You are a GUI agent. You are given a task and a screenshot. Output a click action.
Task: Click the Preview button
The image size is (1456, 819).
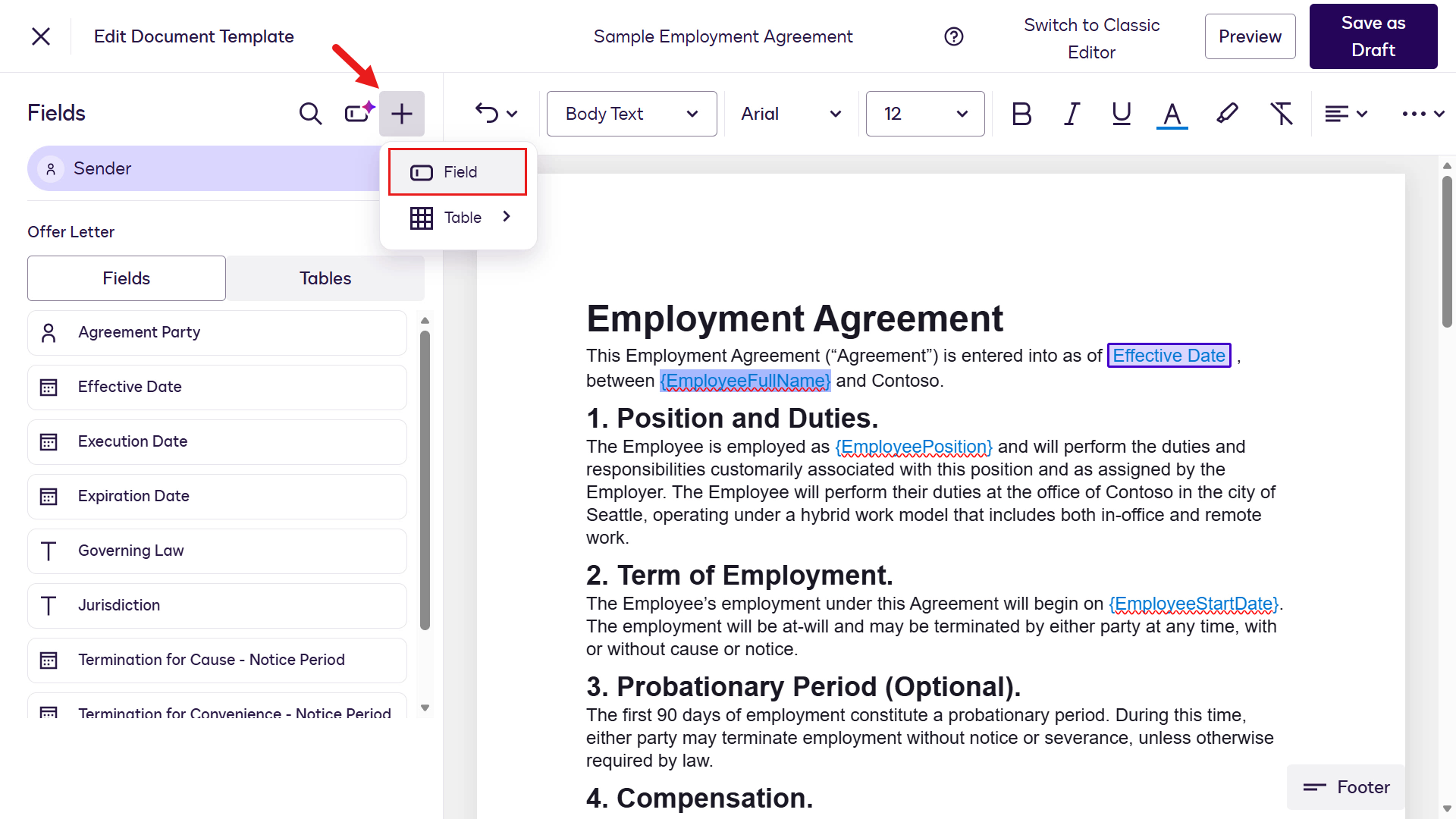[1250, 36]
